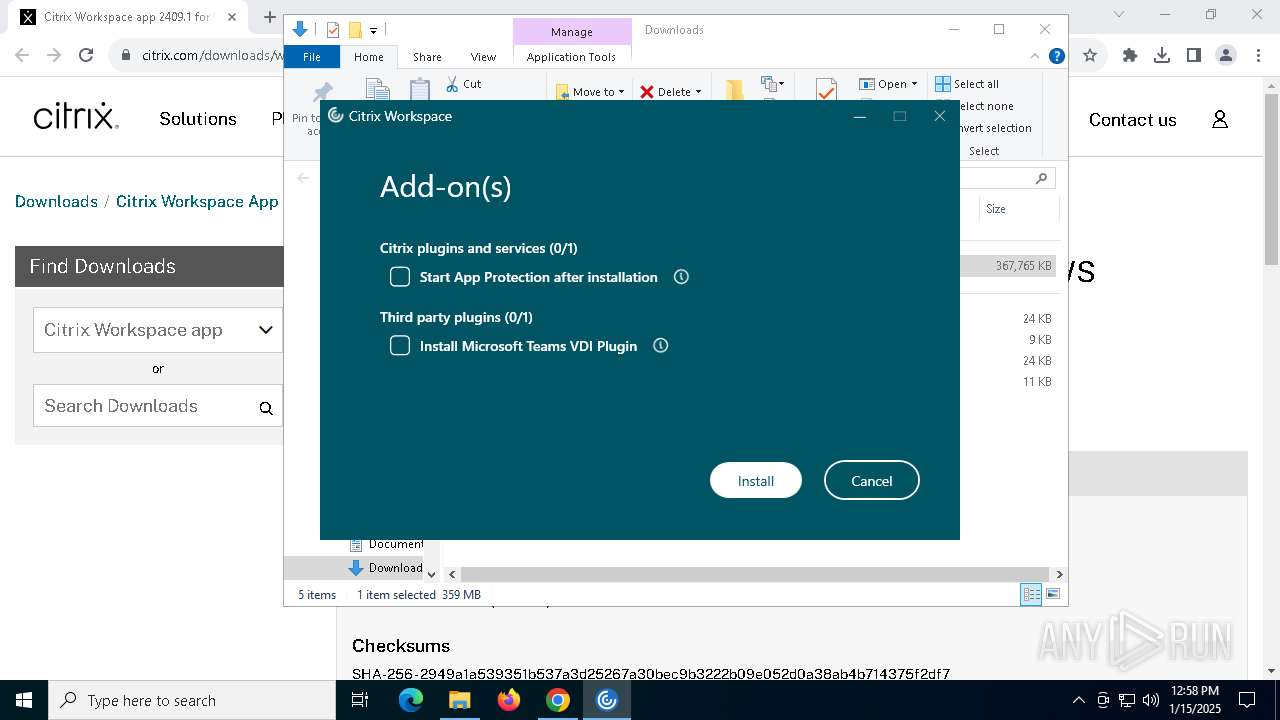
Task: Switch to Home ribbon tab
Action: click(x=368, y=57)
